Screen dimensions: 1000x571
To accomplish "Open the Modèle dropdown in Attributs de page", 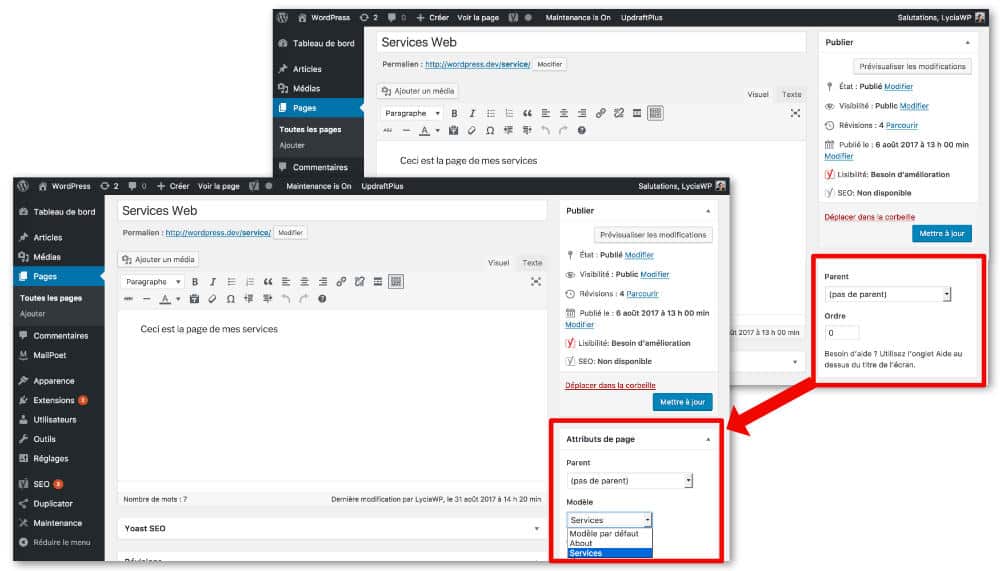I will pyautogui.click(x=610, y=520).
